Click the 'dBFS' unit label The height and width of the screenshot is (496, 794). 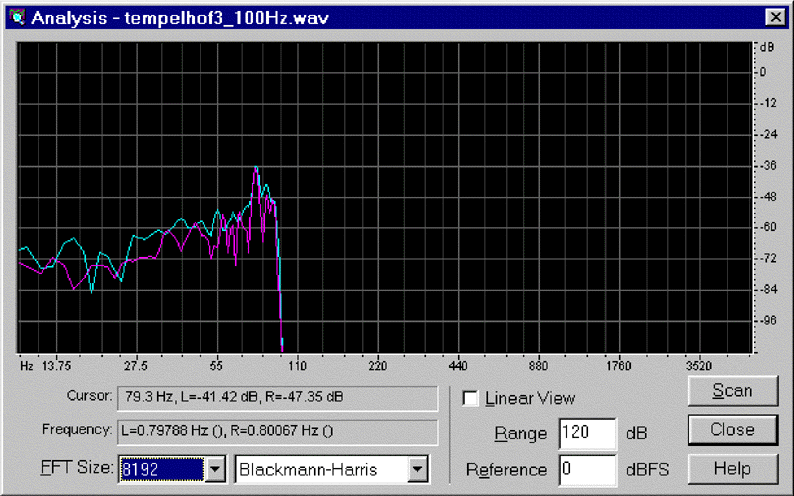tap(647, 470)
